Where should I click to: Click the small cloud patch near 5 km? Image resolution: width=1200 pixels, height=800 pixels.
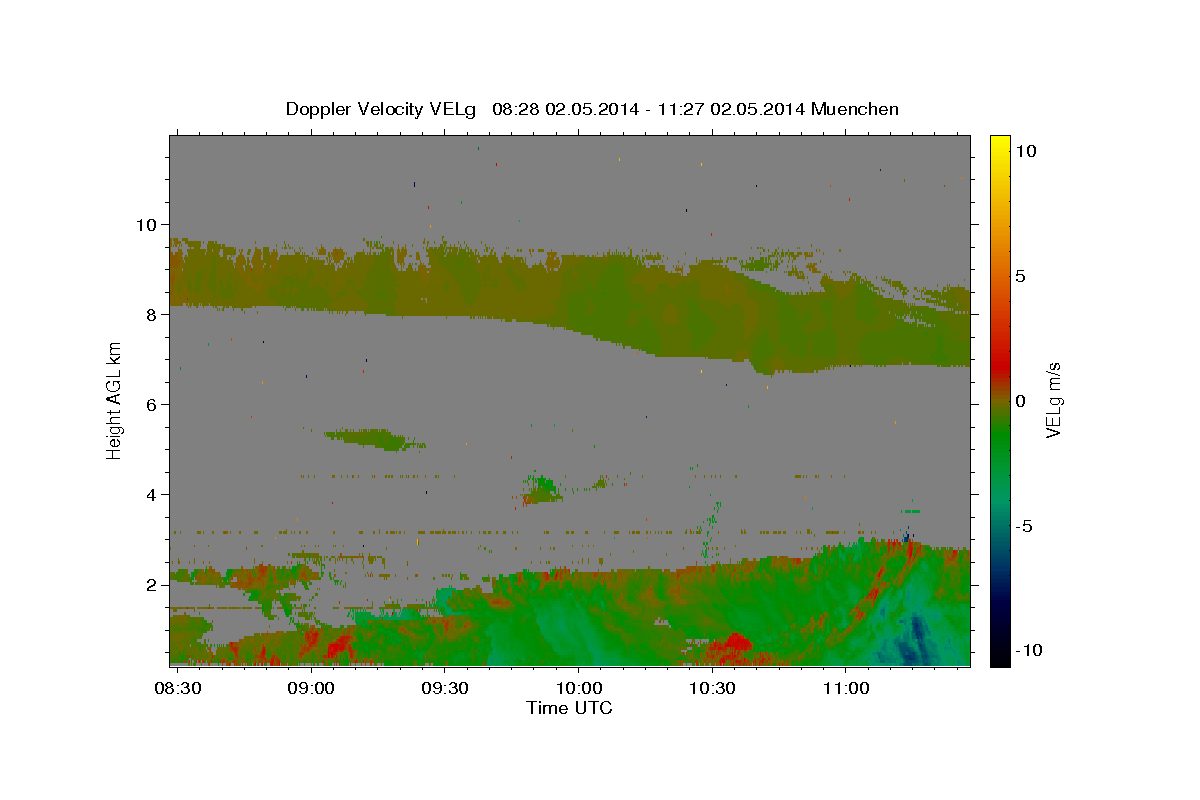(x=377, y=438)
